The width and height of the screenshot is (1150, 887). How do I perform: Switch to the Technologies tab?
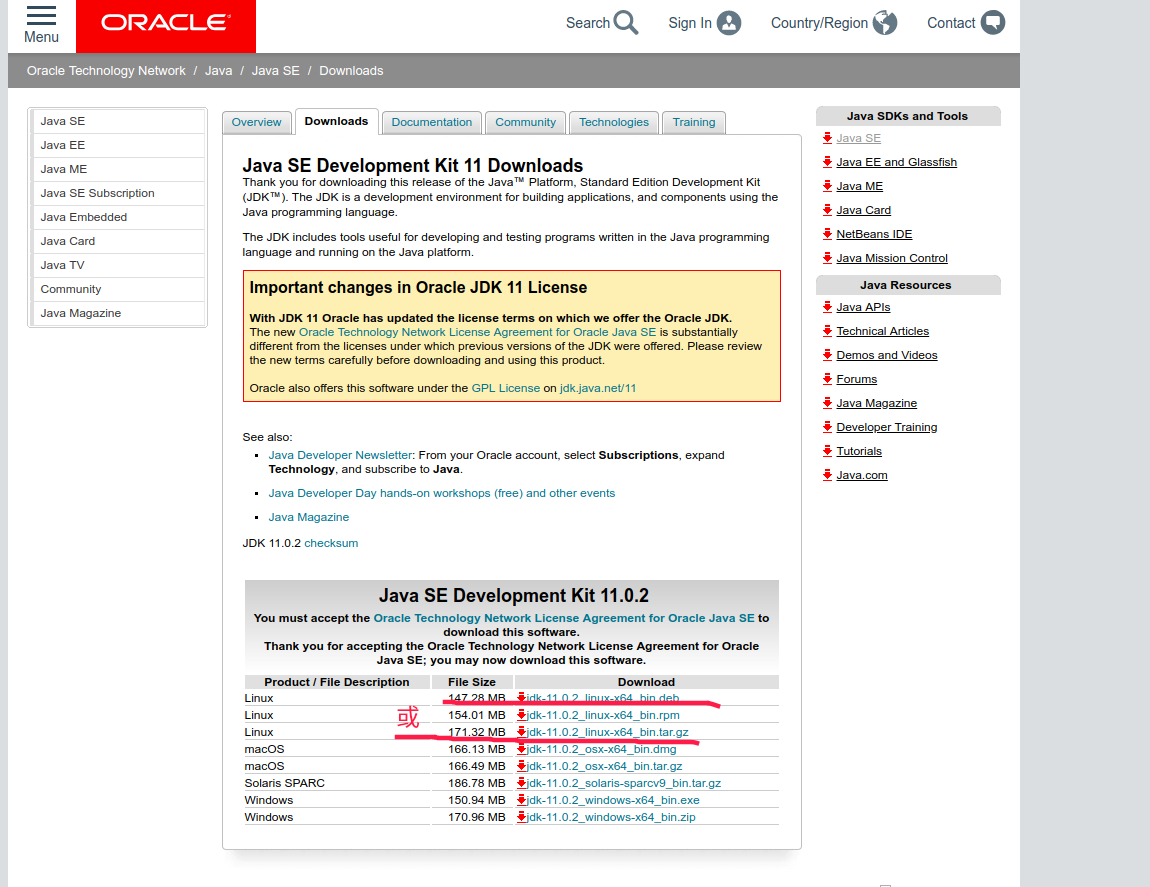pyautogui.click(x=614, y=123)
